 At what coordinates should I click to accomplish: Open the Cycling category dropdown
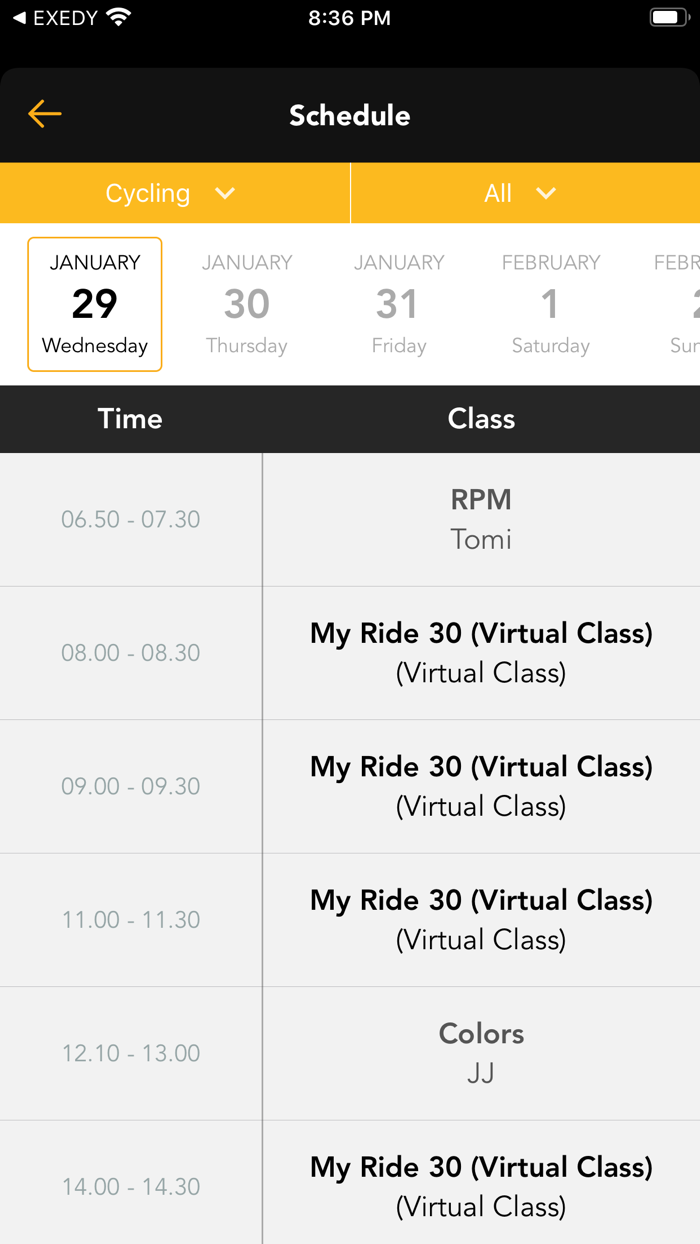click(172, 193)
